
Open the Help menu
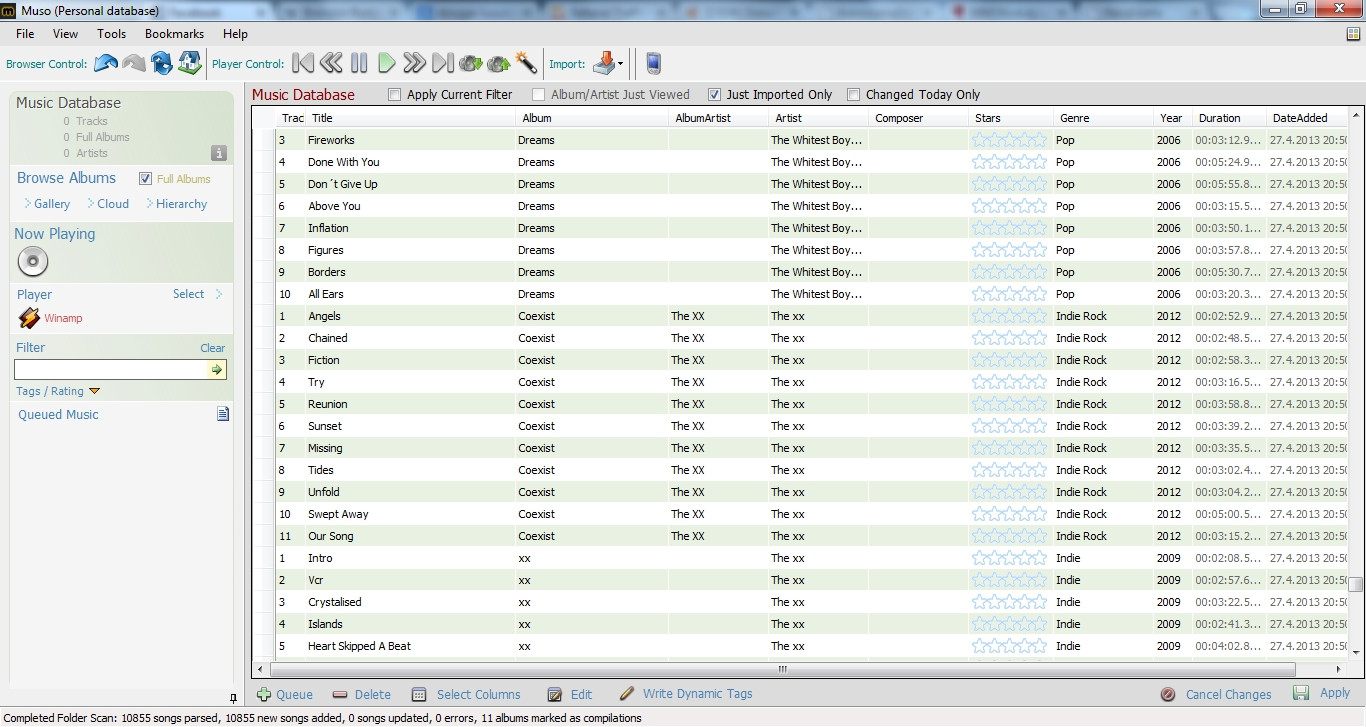click(x=235, y=34)
